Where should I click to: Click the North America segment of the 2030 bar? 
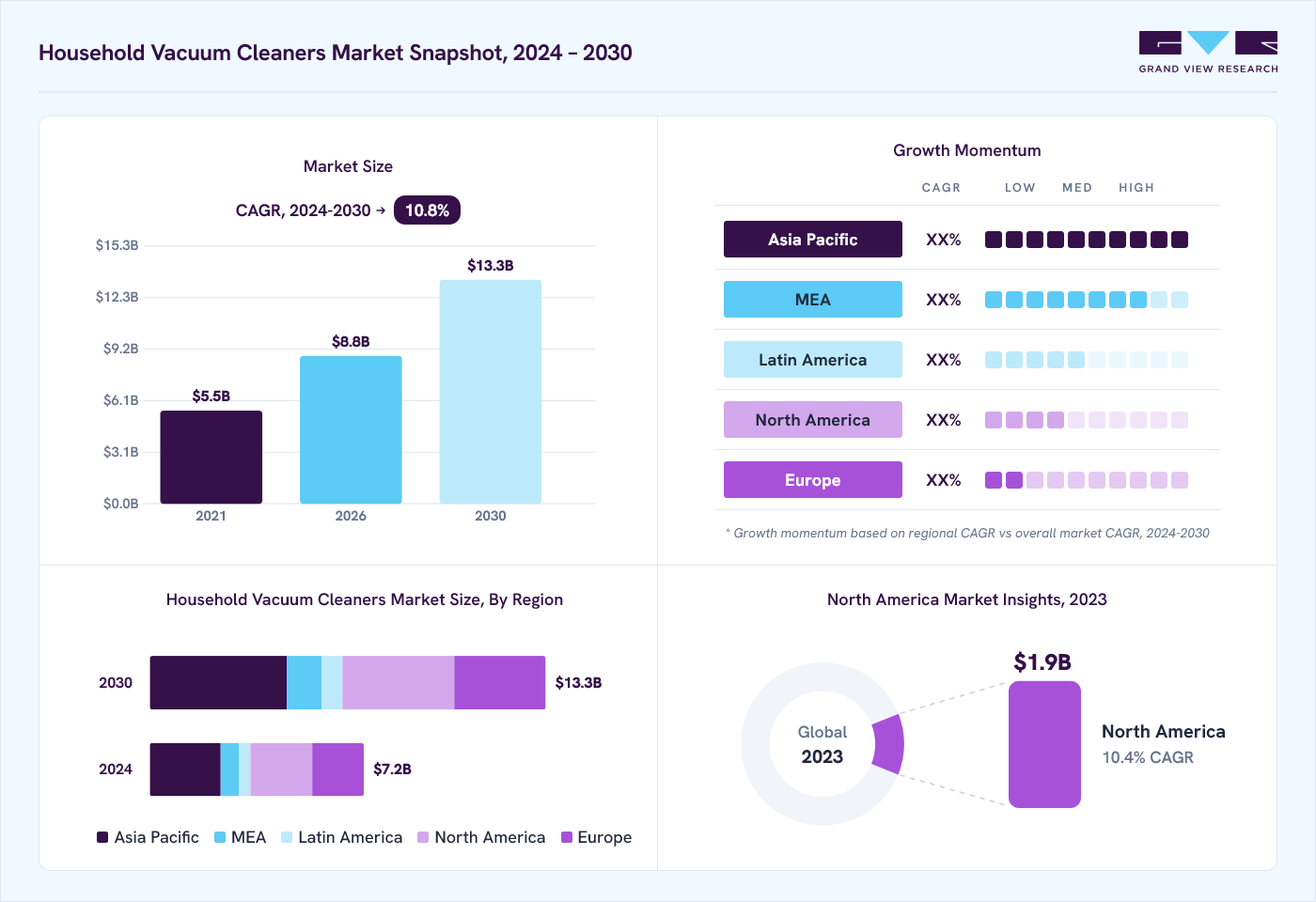coord(399,683)
